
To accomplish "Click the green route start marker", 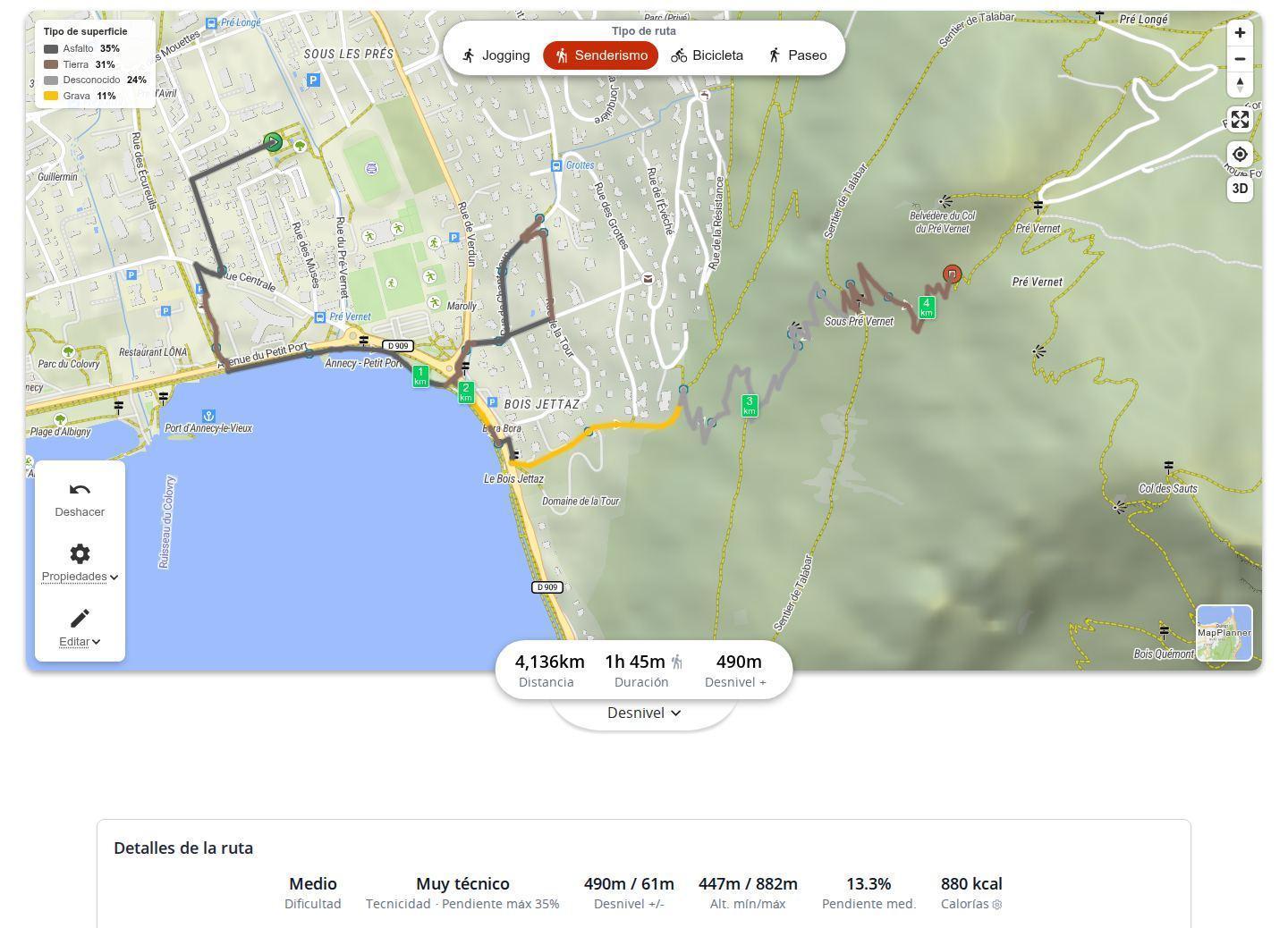I will click(273, 141).
